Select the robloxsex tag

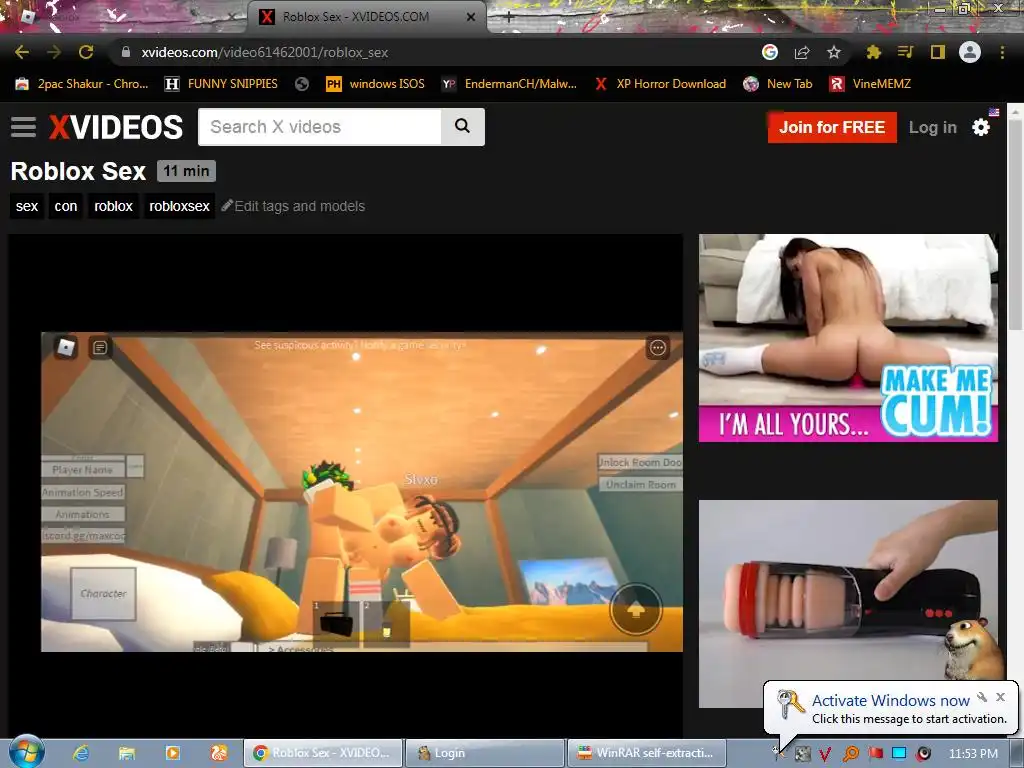[180, 206]
